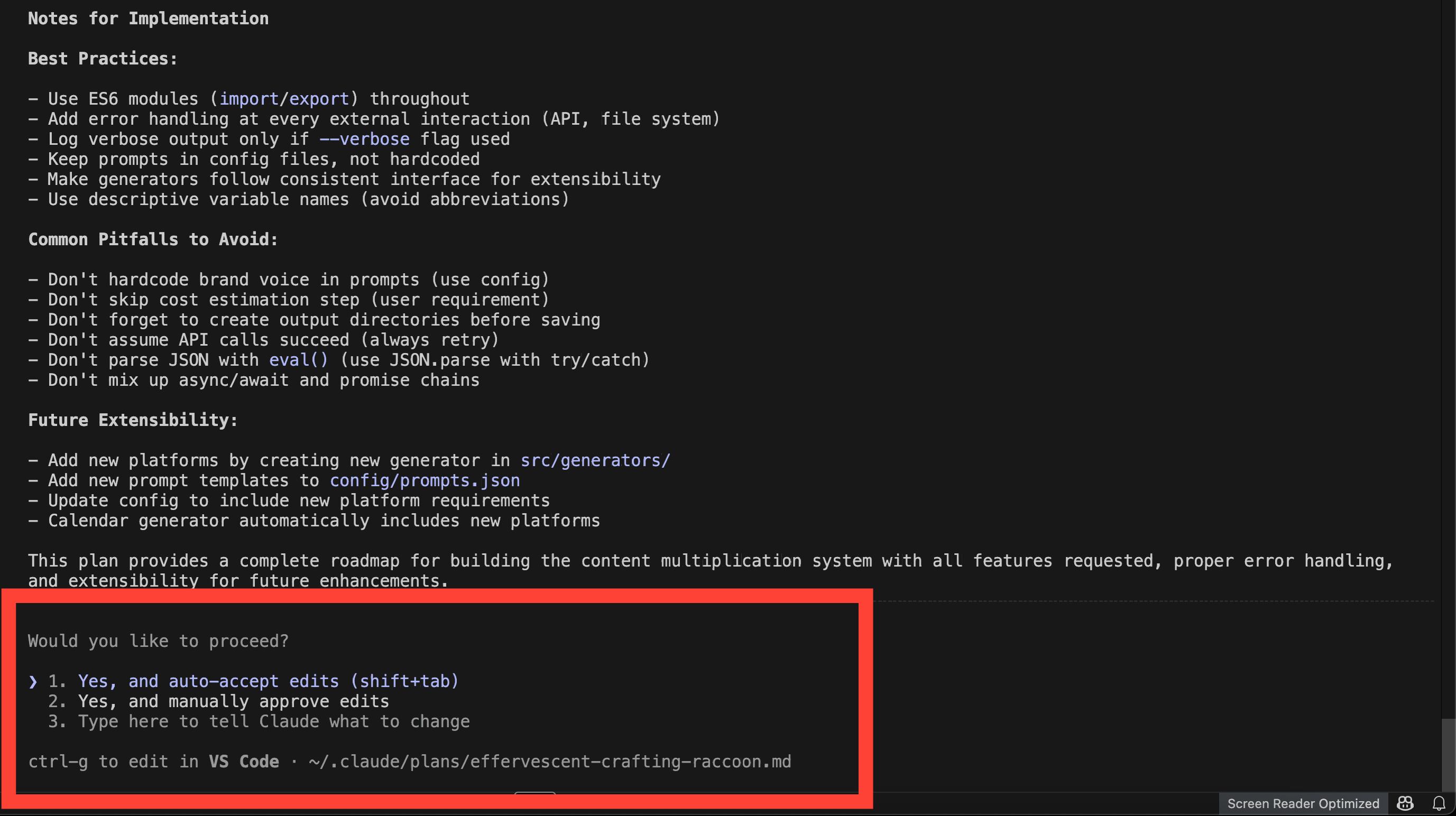
Task: Open the notifications bell icon
Action: pos(1439,803)
